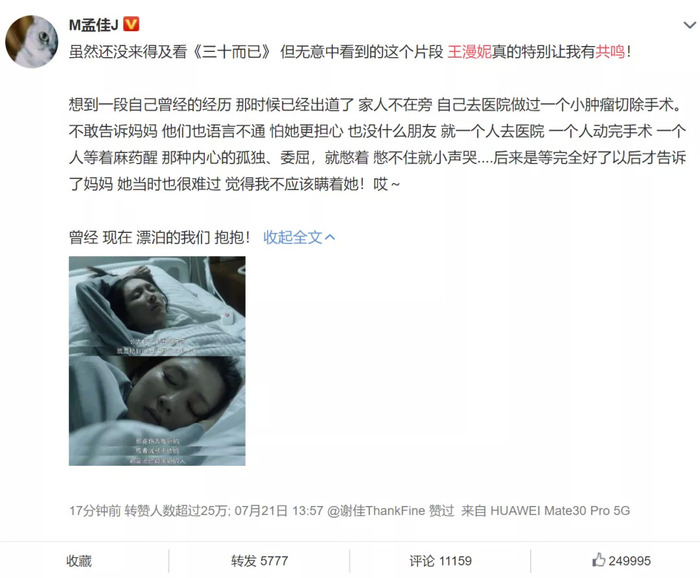
Task: Click the lower half of the attached image
Action: point(157,411)
